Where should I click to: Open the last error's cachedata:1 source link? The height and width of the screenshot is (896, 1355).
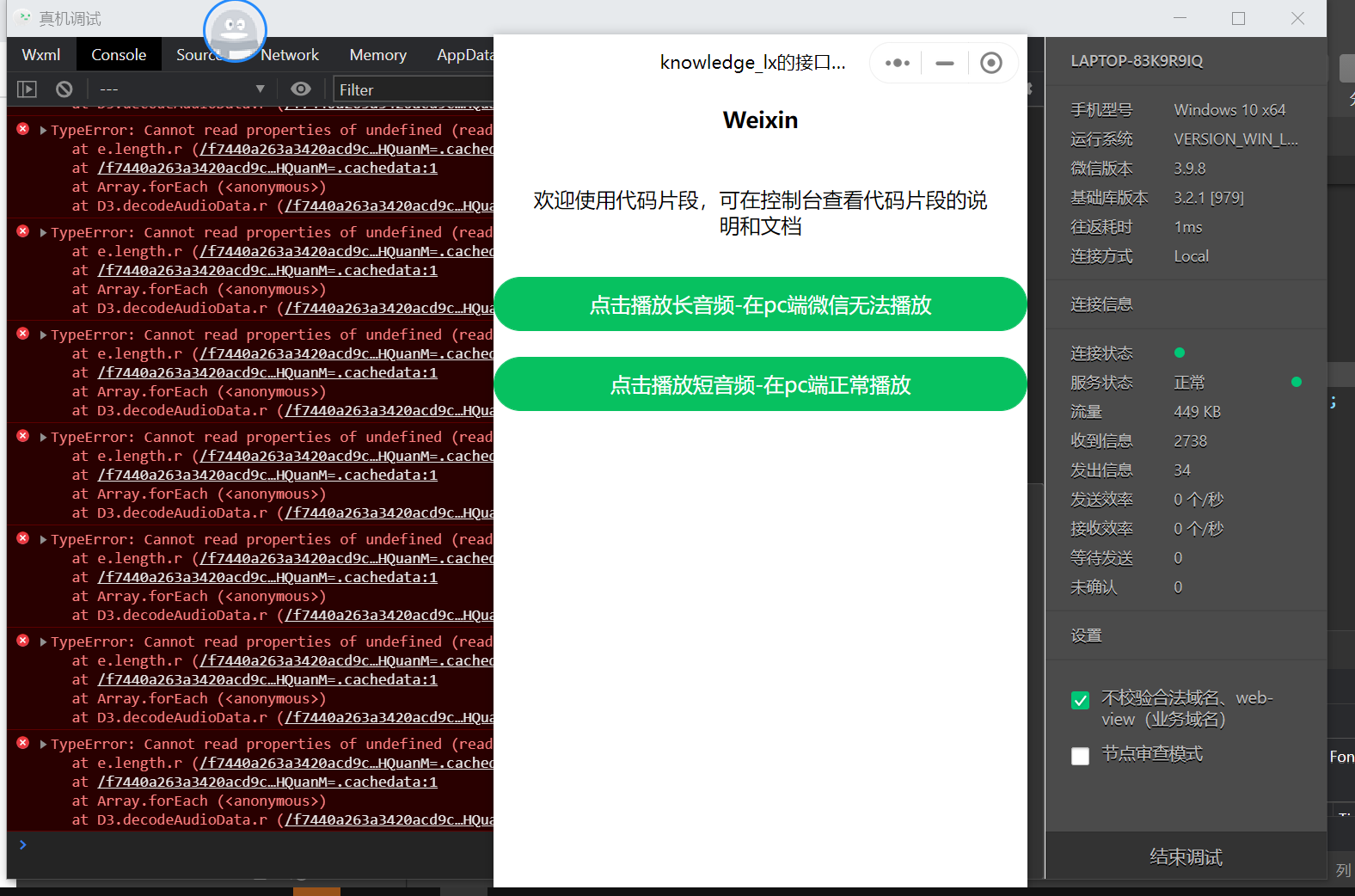(267, 782)
